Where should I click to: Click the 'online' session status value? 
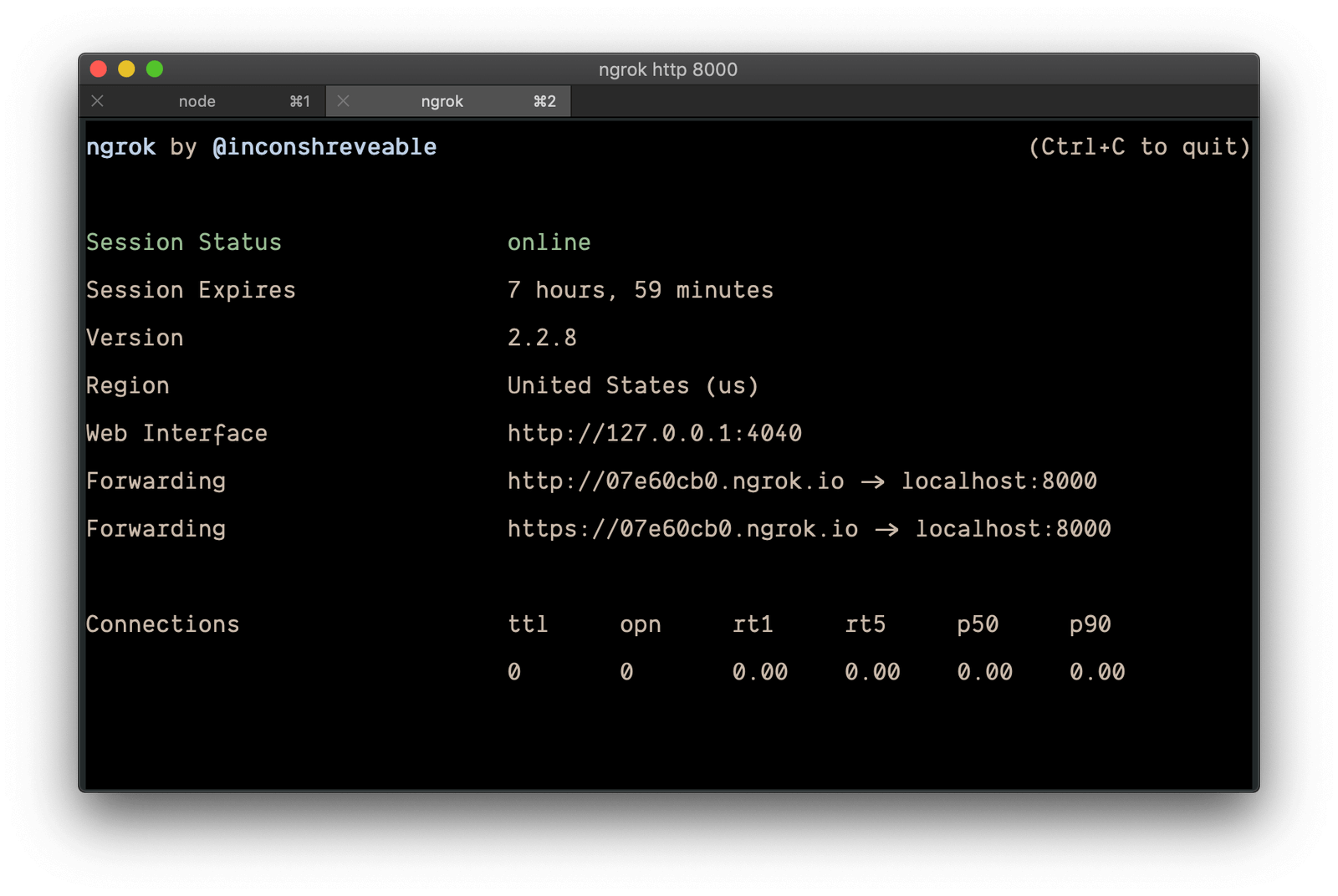point(549,242)
